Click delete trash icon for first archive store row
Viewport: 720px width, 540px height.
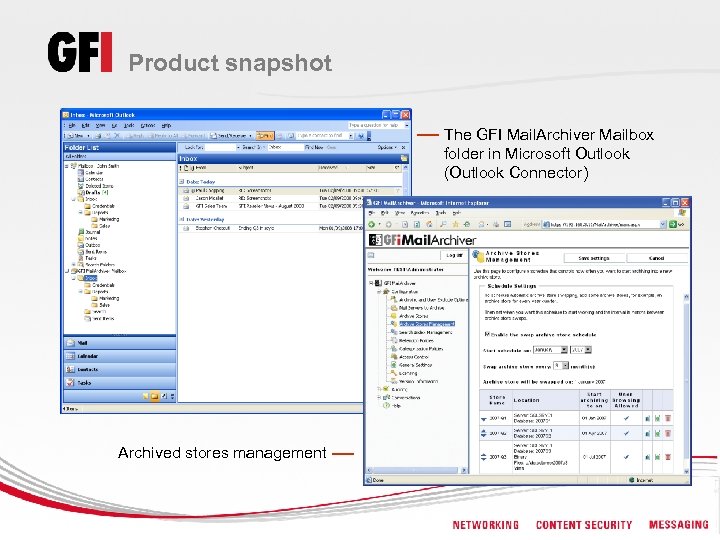coord(668,418)
